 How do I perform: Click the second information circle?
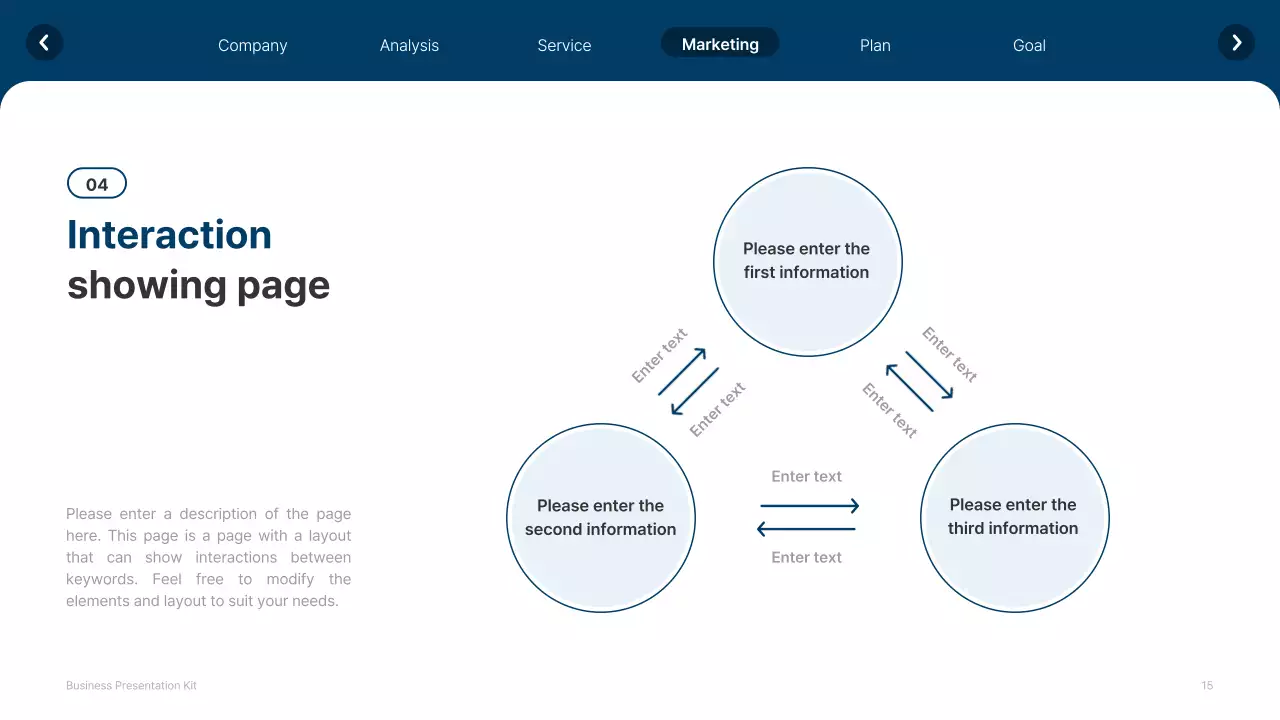tap(600, 518)
